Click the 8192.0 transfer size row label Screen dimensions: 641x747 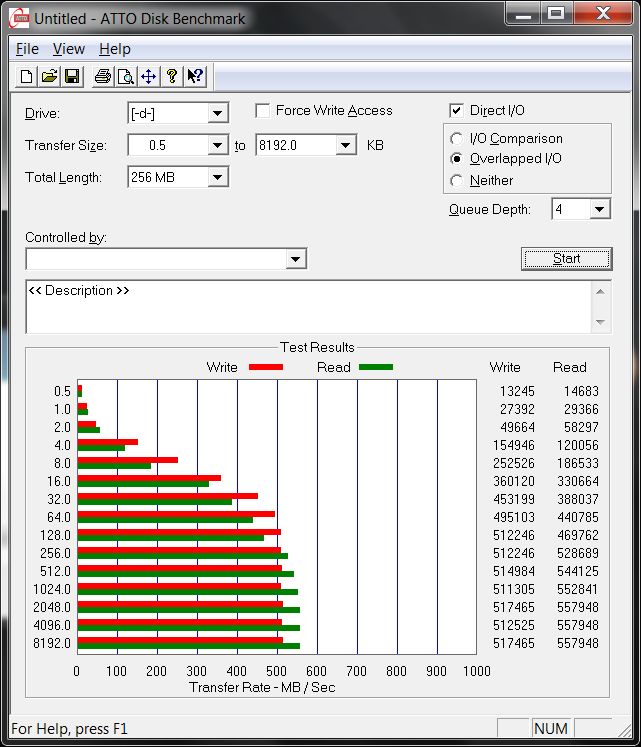tap(52, 643)
